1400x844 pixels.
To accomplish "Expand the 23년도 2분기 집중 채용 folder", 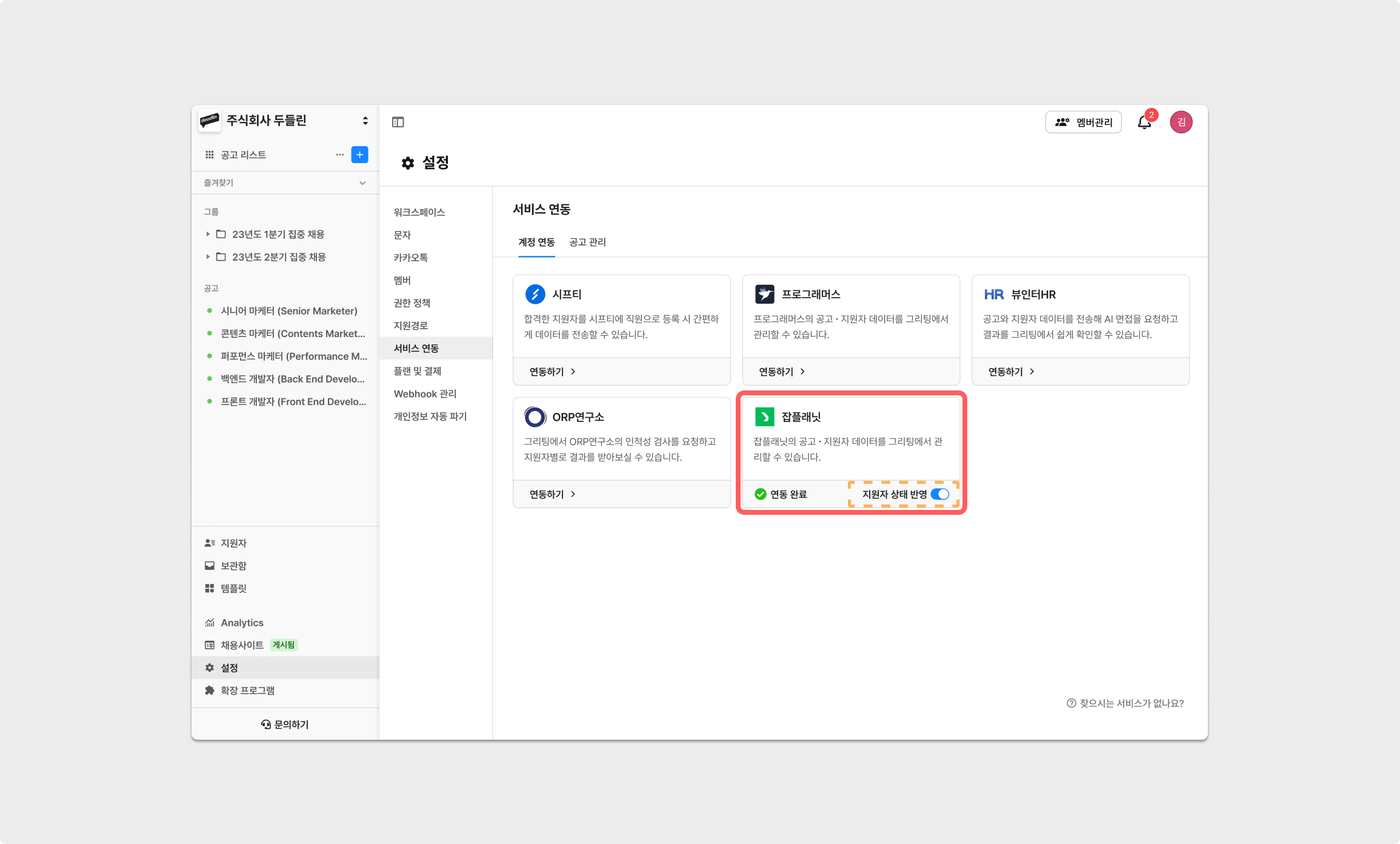I will 208,257.
